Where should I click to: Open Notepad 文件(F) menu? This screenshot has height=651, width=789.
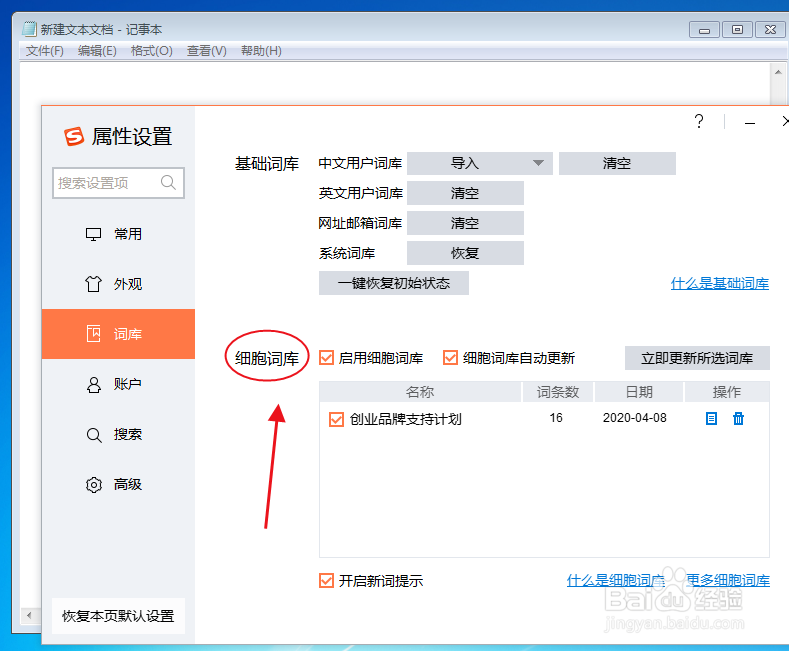pos(45,51)
